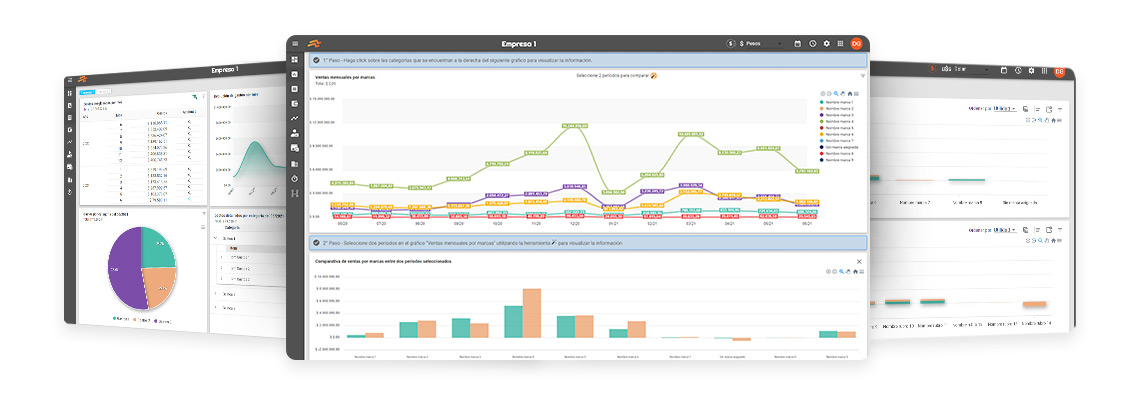The image size is (1140, 400).
Task: Toggle Nombre marca 2 legend series
Action: click(x=838, y=108)
